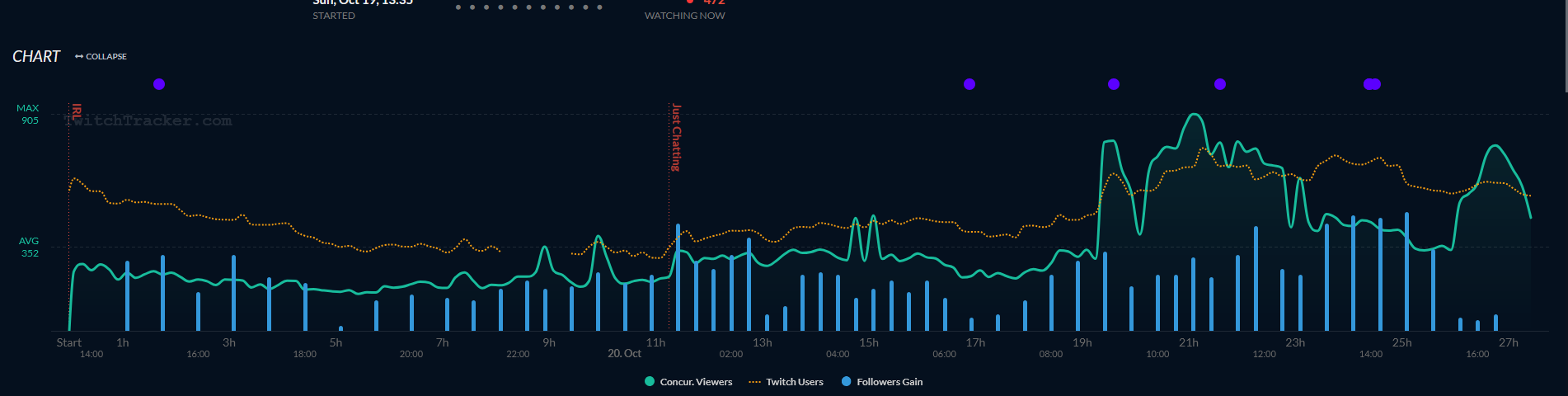The image size is (1568, 396).
Task: Click the purple event marker above the 1h–2h area
Action: tap(159, 84)
